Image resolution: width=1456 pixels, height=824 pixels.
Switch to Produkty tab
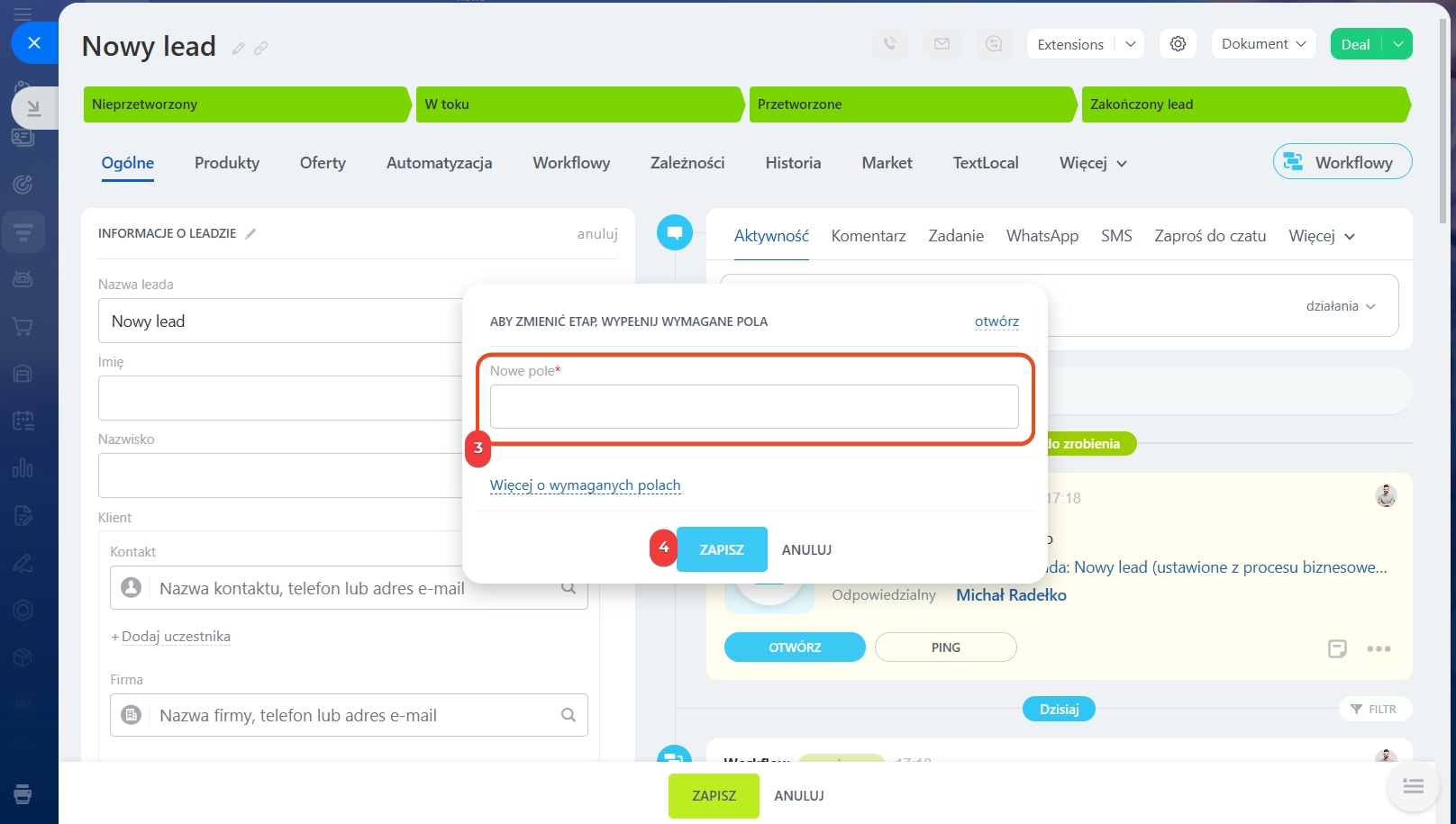tap(227, 163)
